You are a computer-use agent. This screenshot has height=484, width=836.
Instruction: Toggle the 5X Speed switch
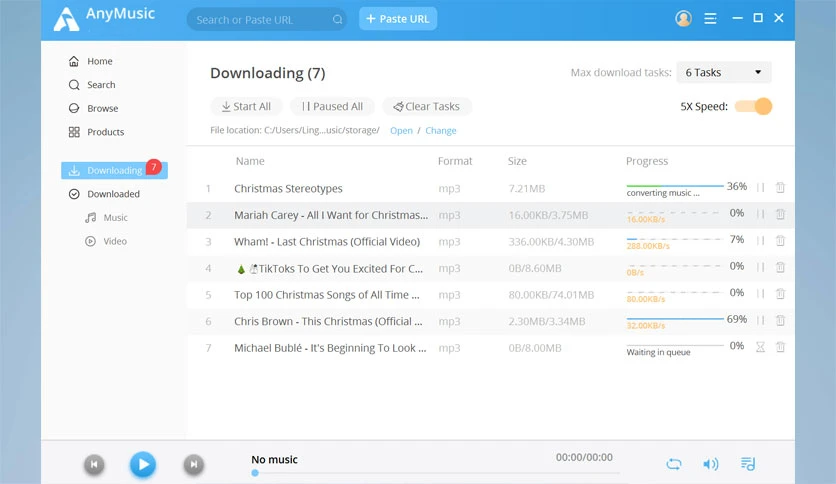(753, 106)
